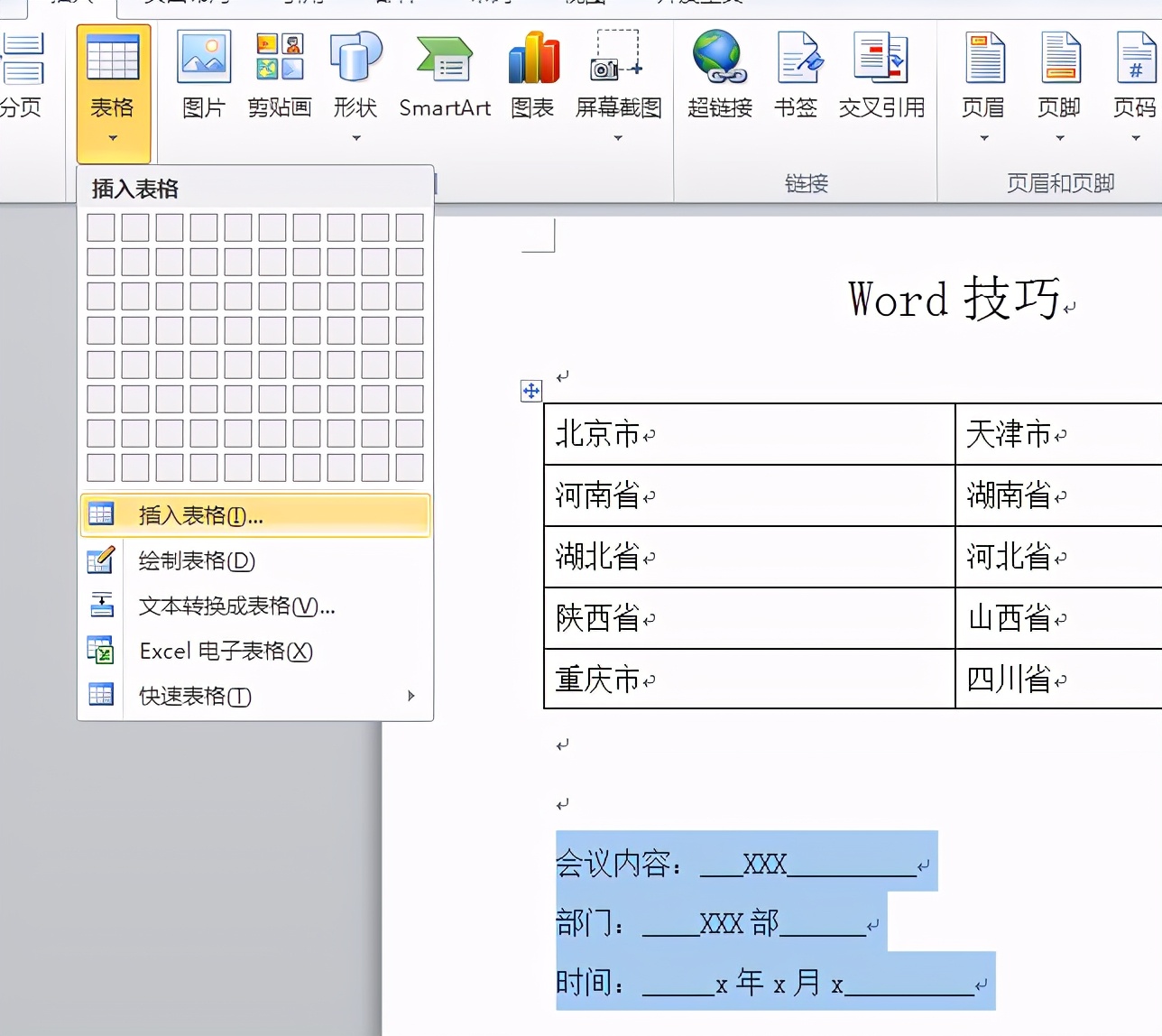Image resolution: width=1162 pixels, height=1036 pixels.
Task: Click the 陕西省 table cell
Action: point(750,618)
